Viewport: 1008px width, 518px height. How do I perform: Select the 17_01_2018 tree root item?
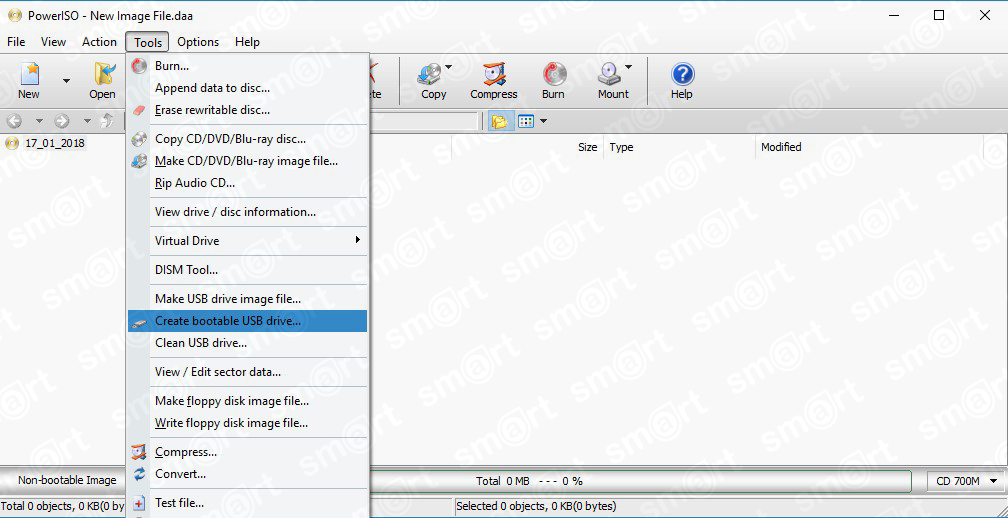[x=55, y=143]
